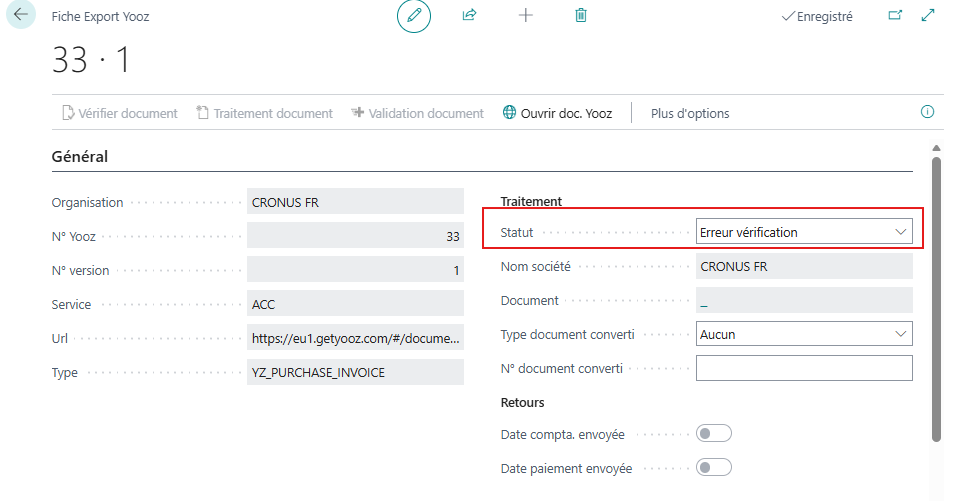Open Type document converti dropdown
The width and height of the screenshot is (968, 501).
point(804,334)
